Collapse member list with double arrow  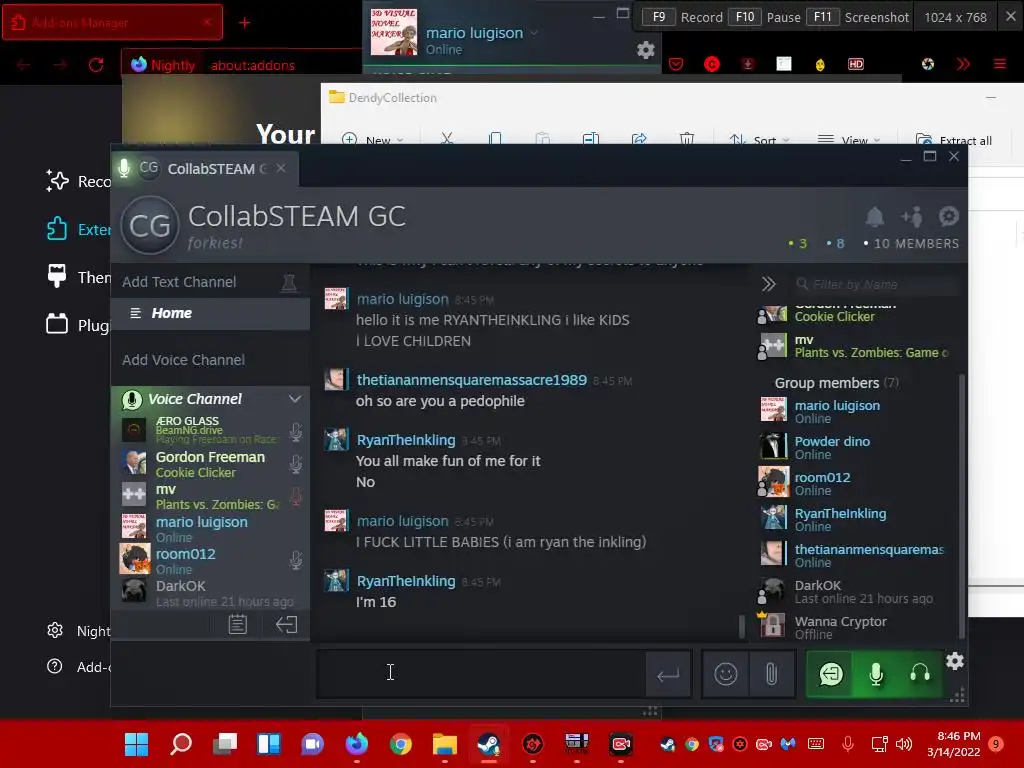(x=769, y=284)
